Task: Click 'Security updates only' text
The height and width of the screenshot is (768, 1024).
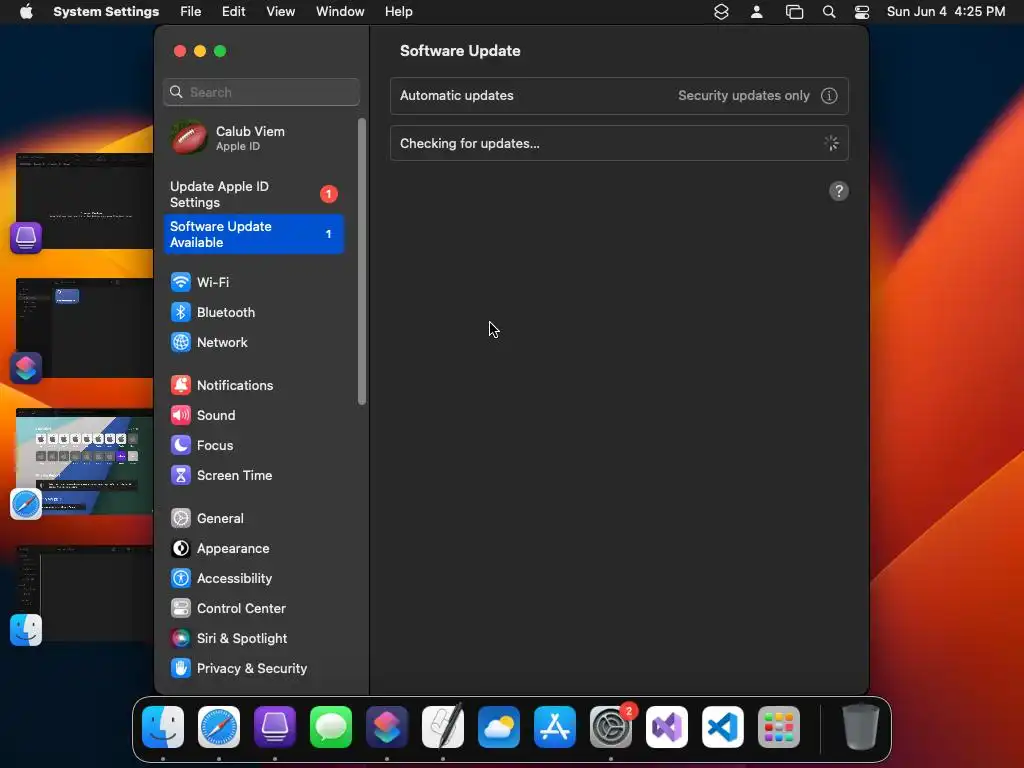Action: coord(743,95)
